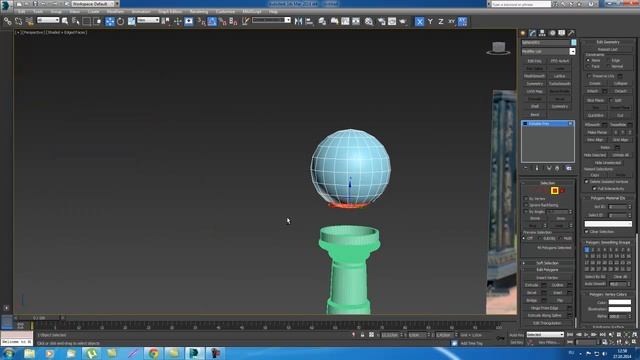640x360 pixels.
Task: Collapse the Edit Polygons rollout
Action: tap(547, 270)
